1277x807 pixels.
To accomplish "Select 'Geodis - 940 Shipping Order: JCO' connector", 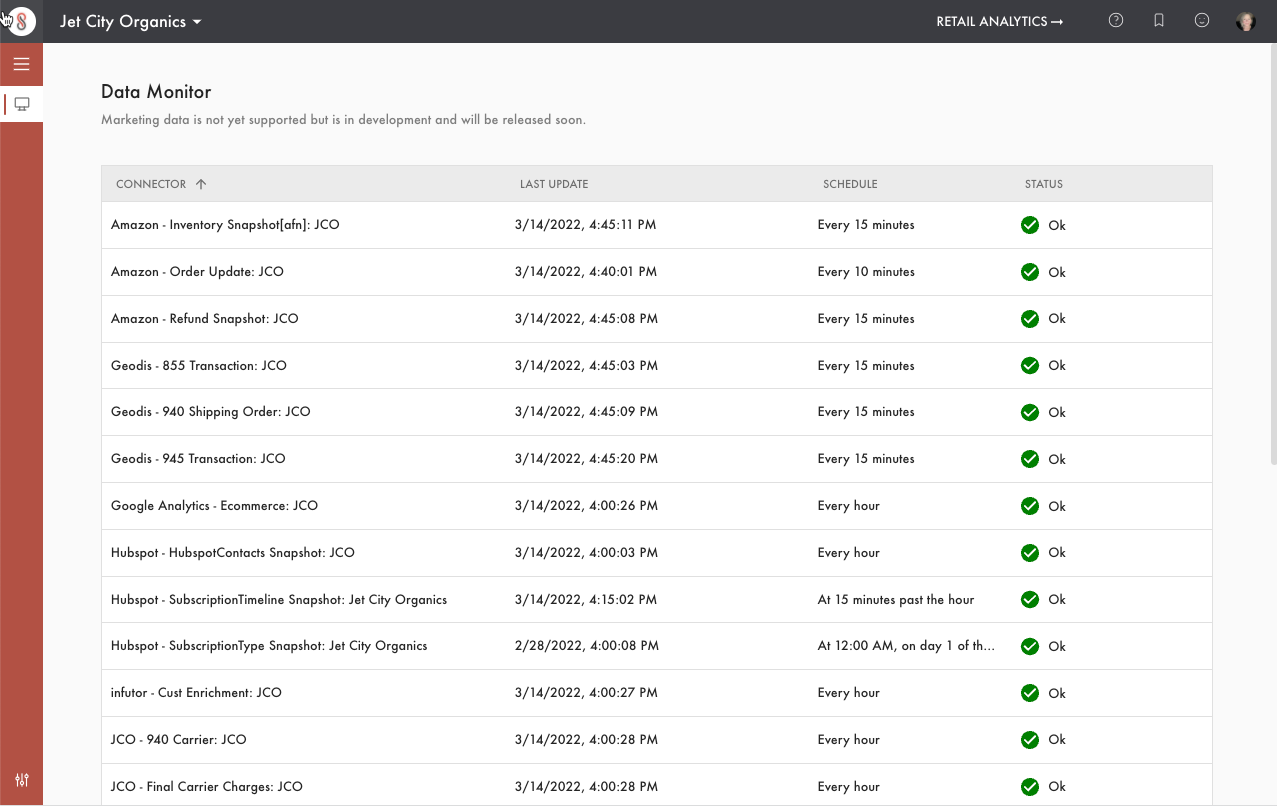I will pos(211,412).
